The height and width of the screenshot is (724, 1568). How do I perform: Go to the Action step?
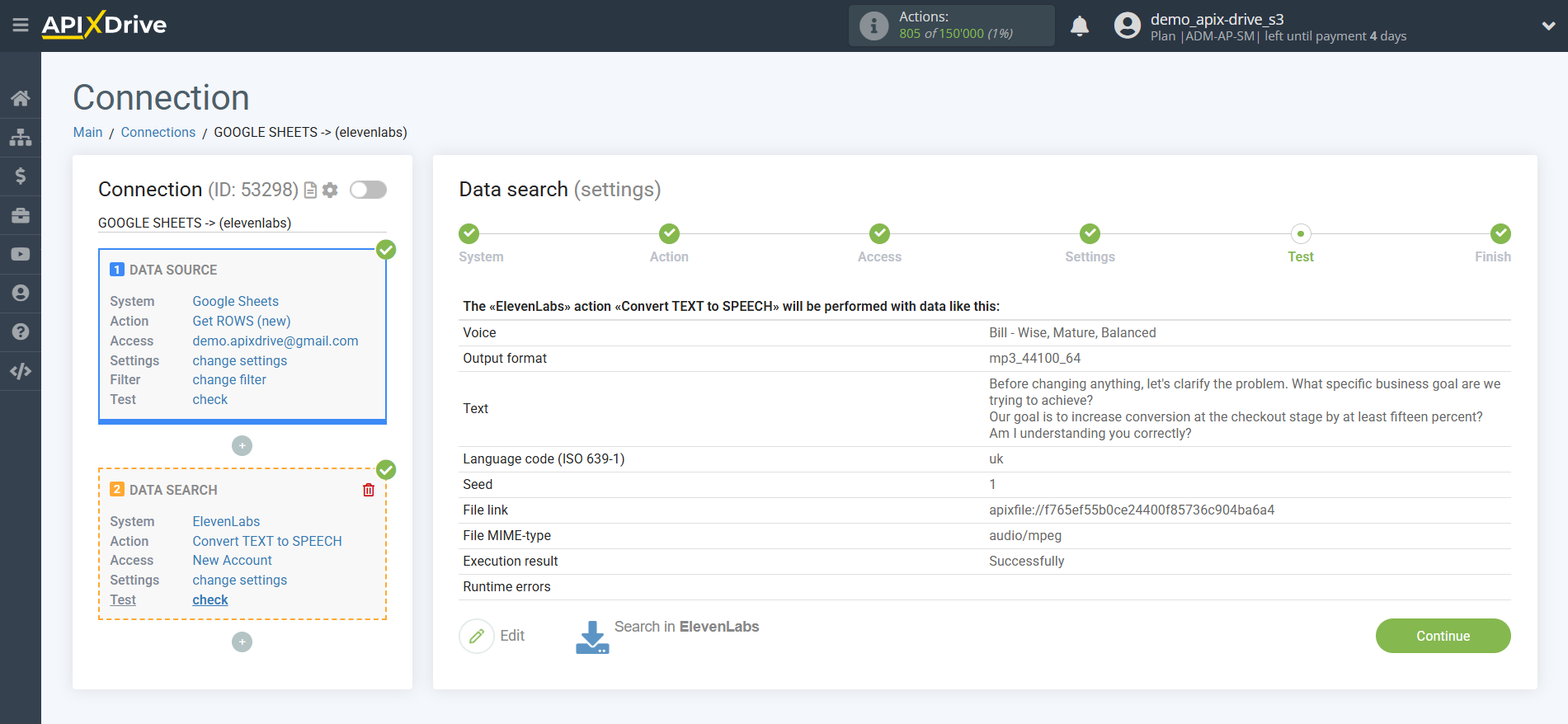point(669,233)
